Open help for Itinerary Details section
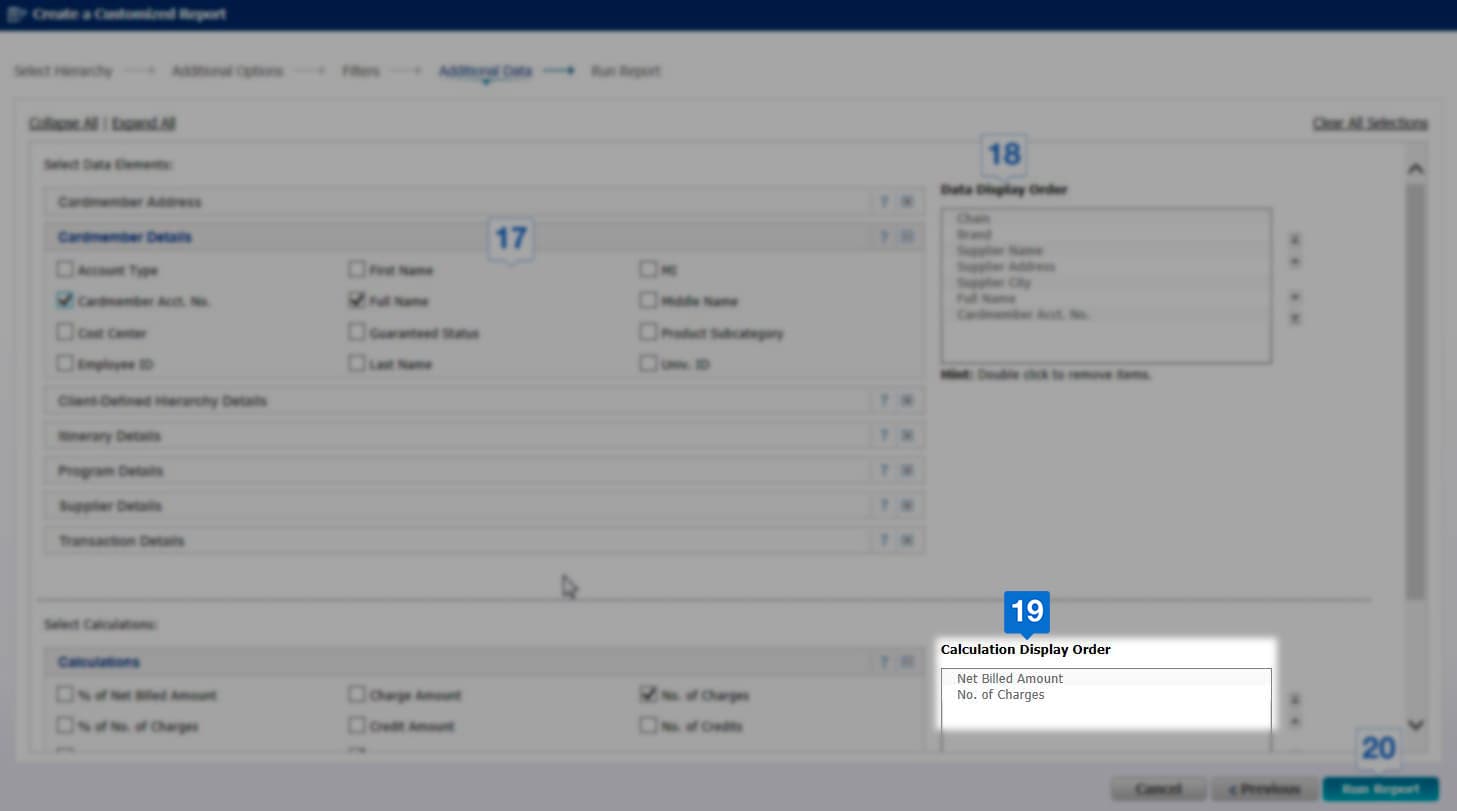The width and height of the screenshot is (1457, 811). tap(884, 436)
